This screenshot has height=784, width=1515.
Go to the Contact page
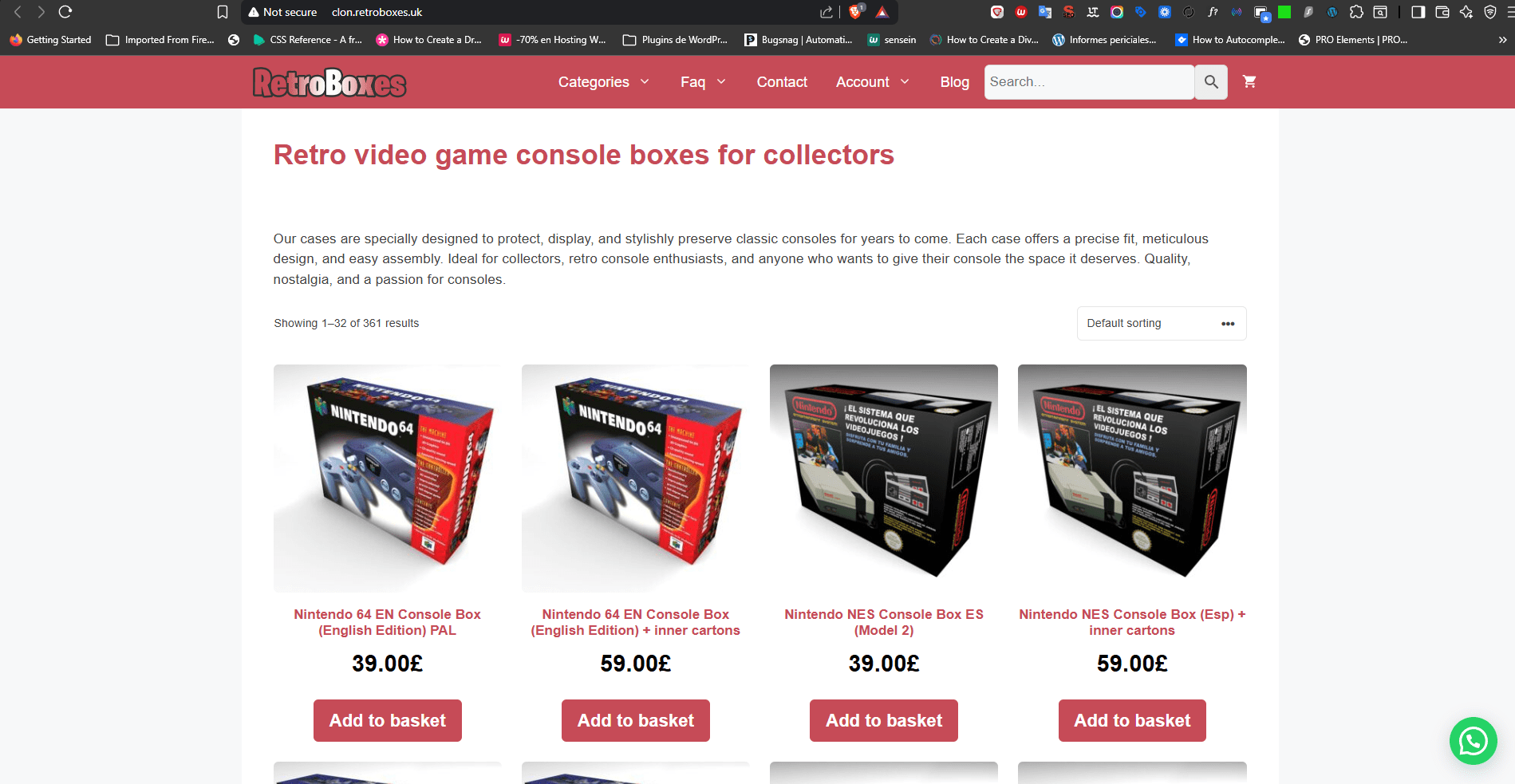point(782,82)
